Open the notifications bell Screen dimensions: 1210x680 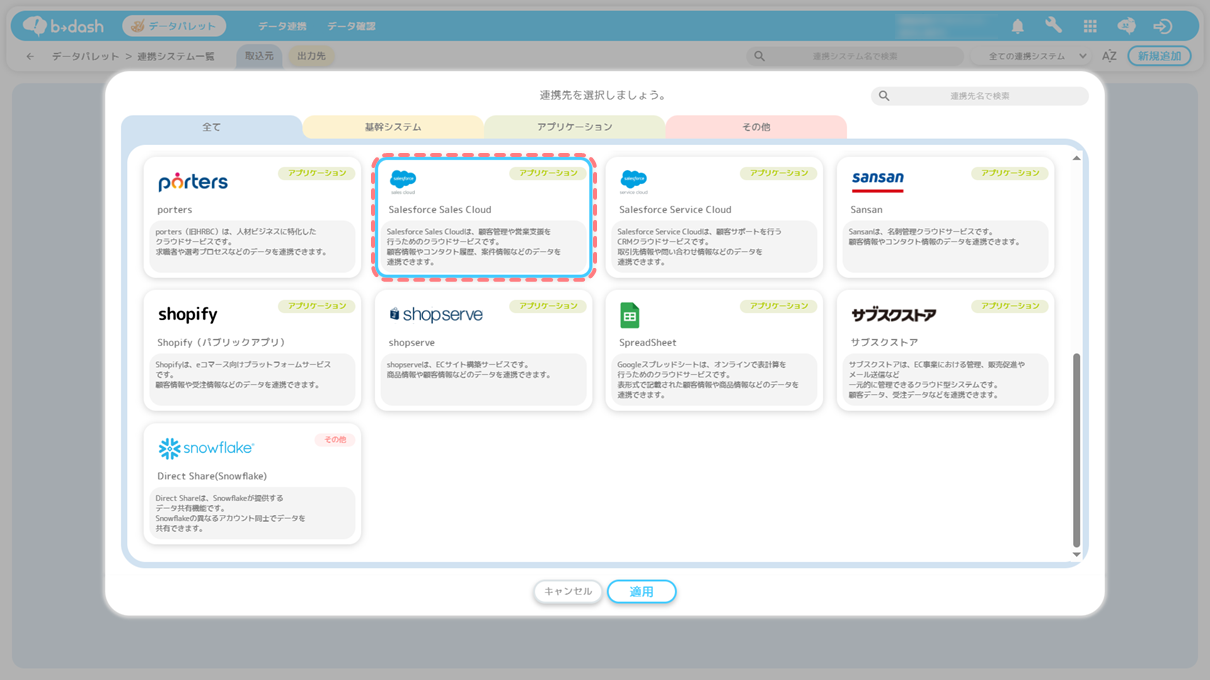1017,26
